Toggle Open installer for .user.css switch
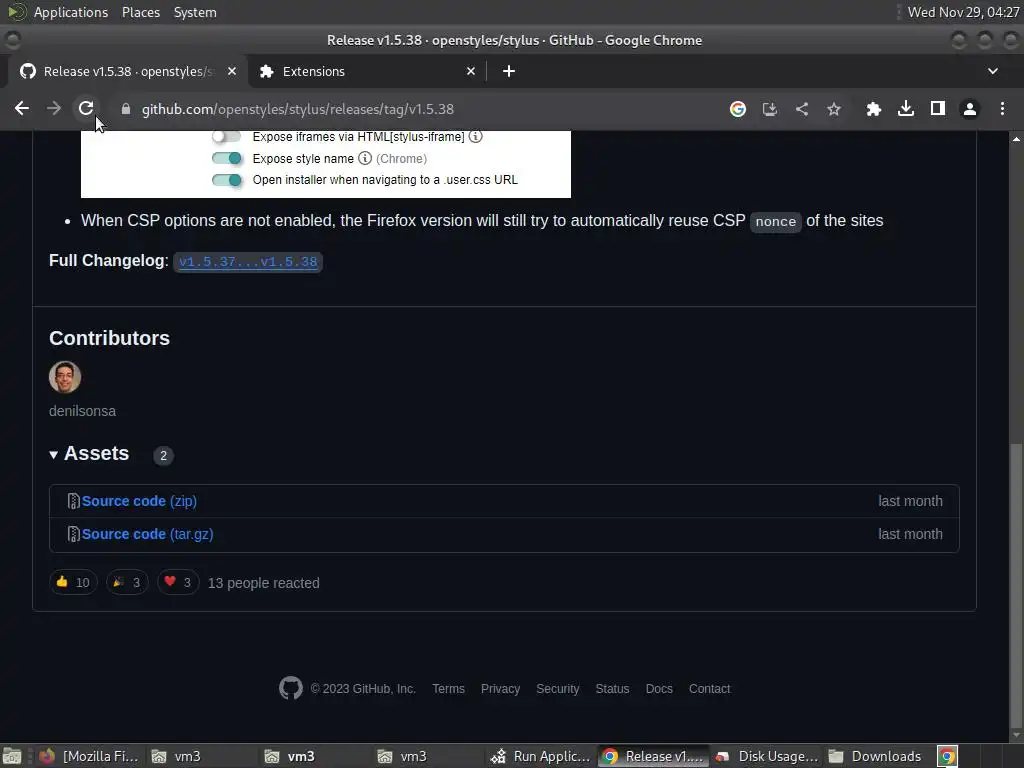The width and height of the screenshot is (1024, 768). click(227, 180)
